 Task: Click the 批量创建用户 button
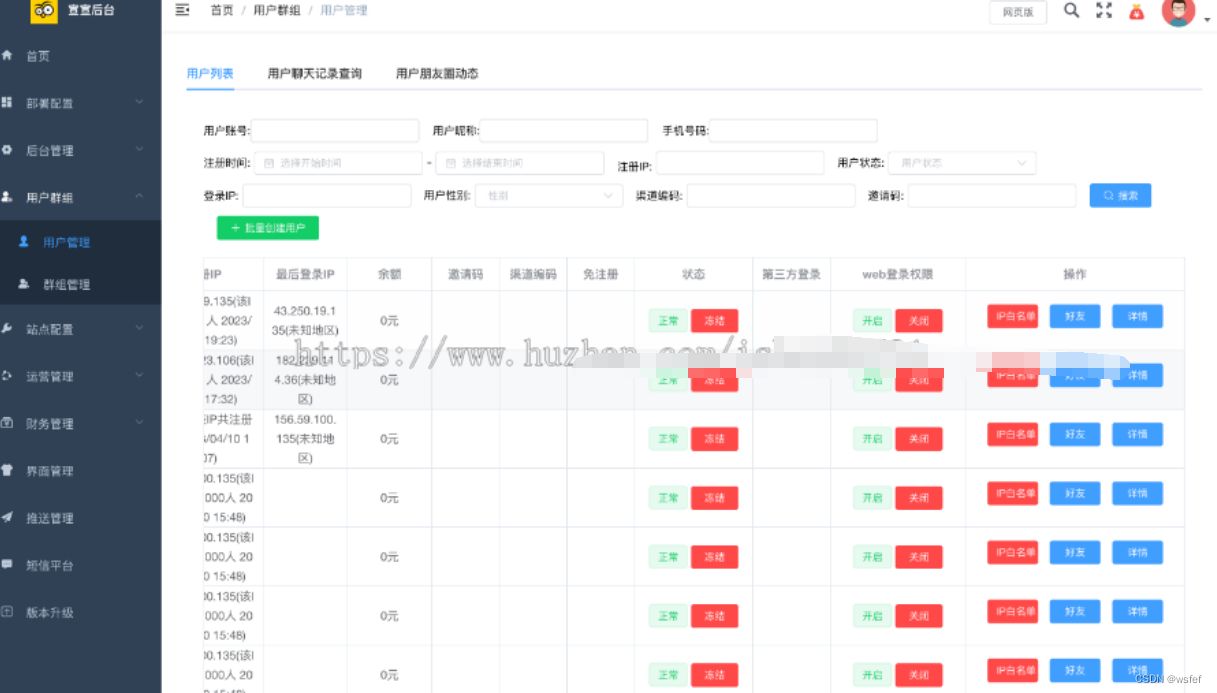(267, 227)
